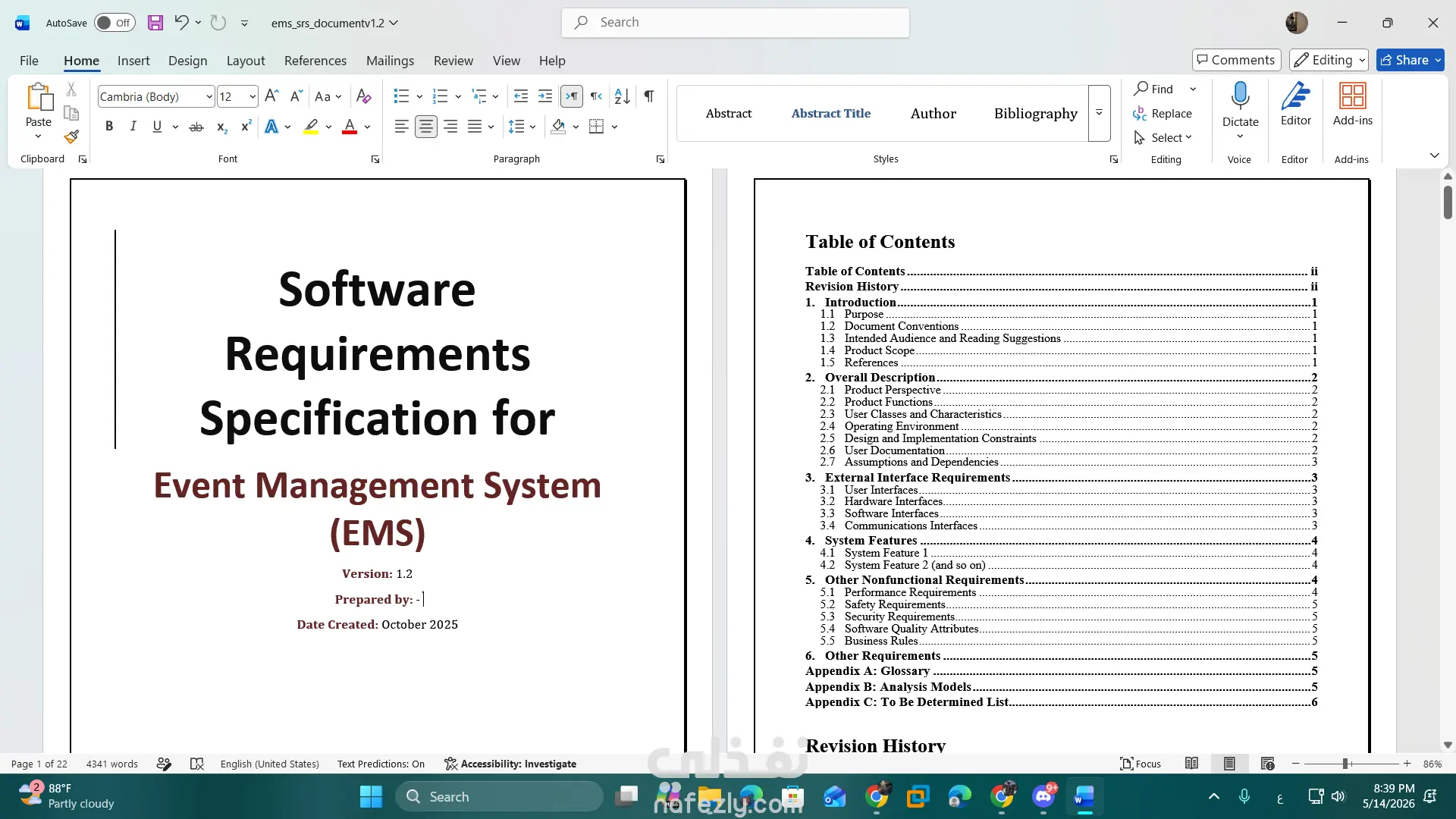Increase font size with grow font icon
1456x819 pixels.
[x=271, y=96]
